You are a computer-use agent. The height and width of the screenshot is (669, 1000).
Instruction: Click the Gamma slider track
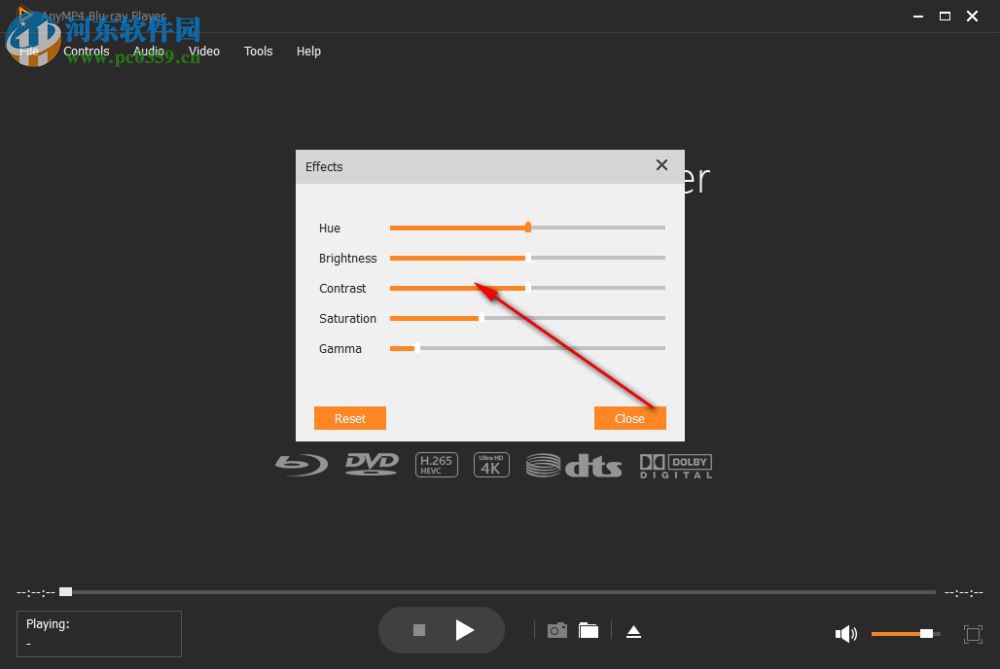527,348
